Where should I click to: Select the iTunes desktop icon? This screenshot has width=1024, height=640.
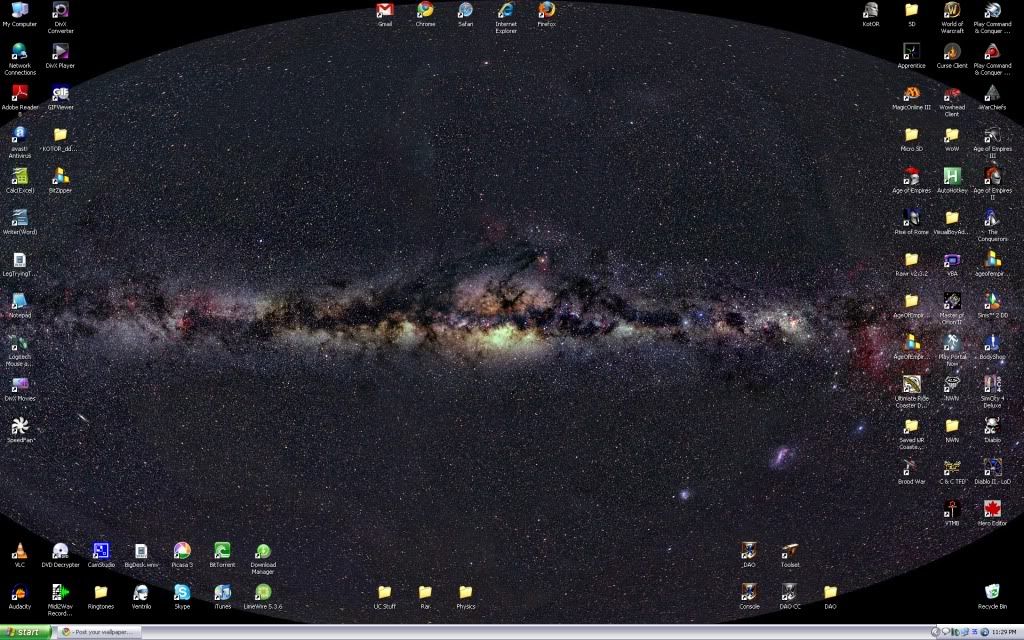tap(222, 592)
